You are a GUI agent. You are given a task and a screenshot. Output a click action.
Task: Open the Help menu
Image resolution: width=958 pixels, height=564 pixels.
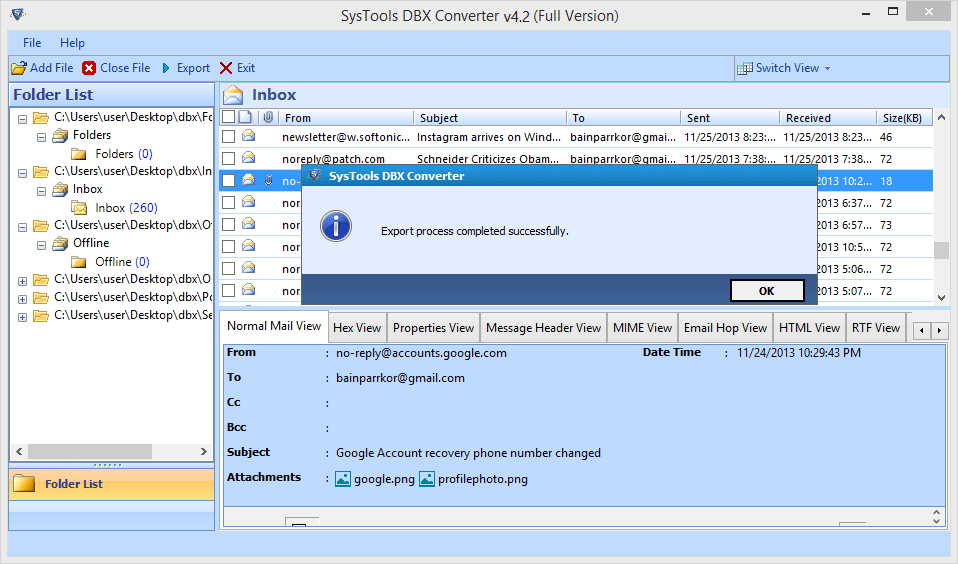(x=72, y=43)
